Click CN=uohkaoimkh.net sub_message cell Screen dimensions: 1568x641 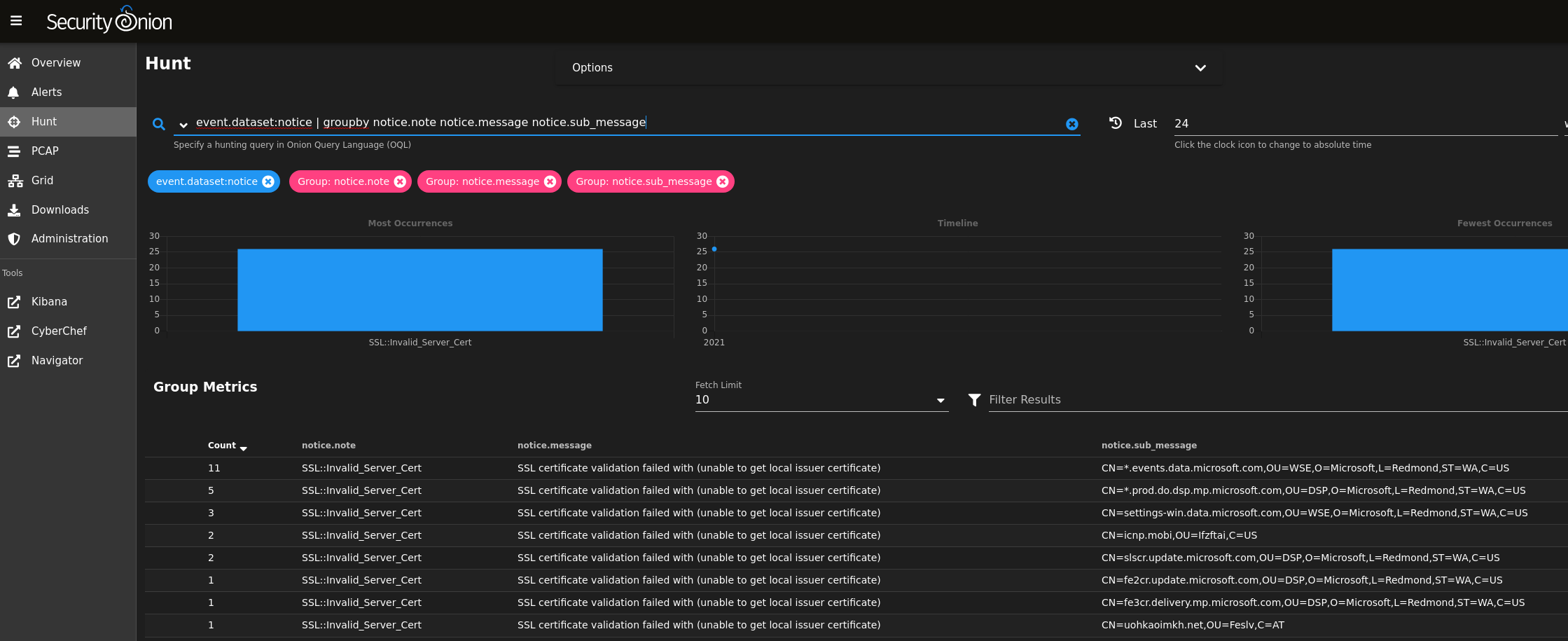pyautogui.click(x=1193, y=625)
